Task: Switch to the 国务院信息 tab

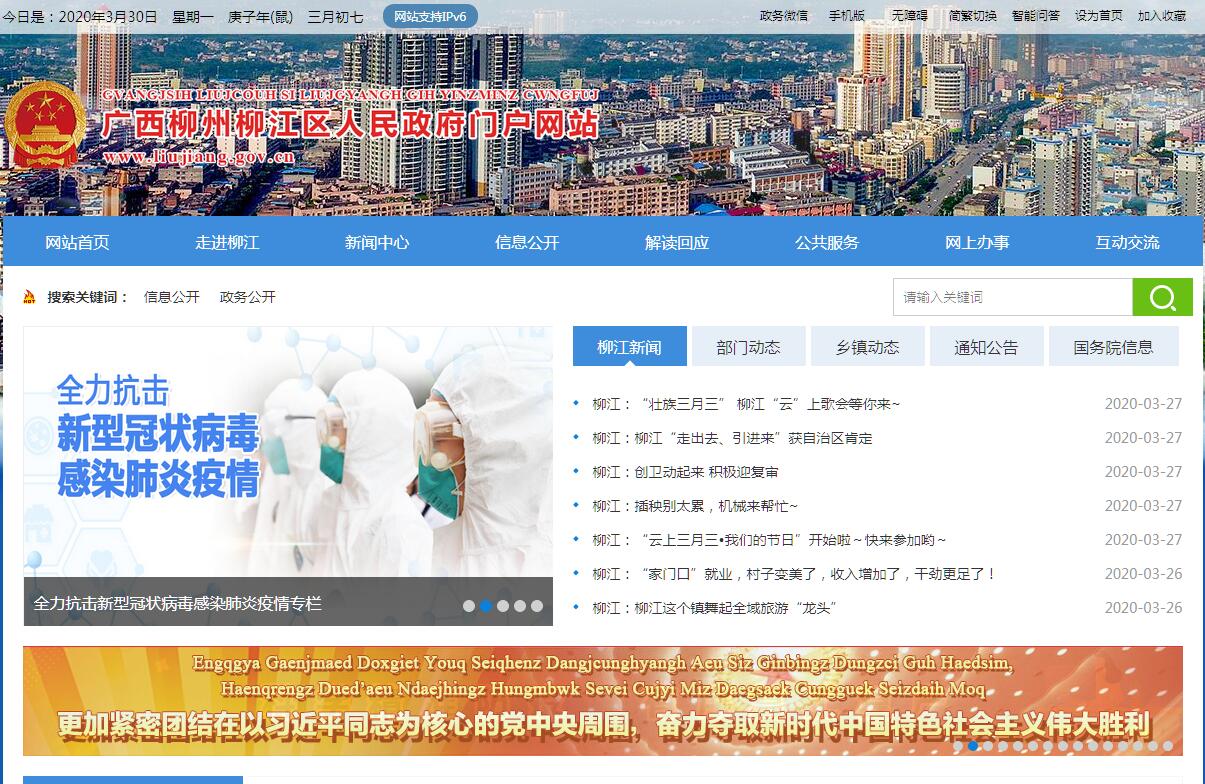Action: (1113, 347)
